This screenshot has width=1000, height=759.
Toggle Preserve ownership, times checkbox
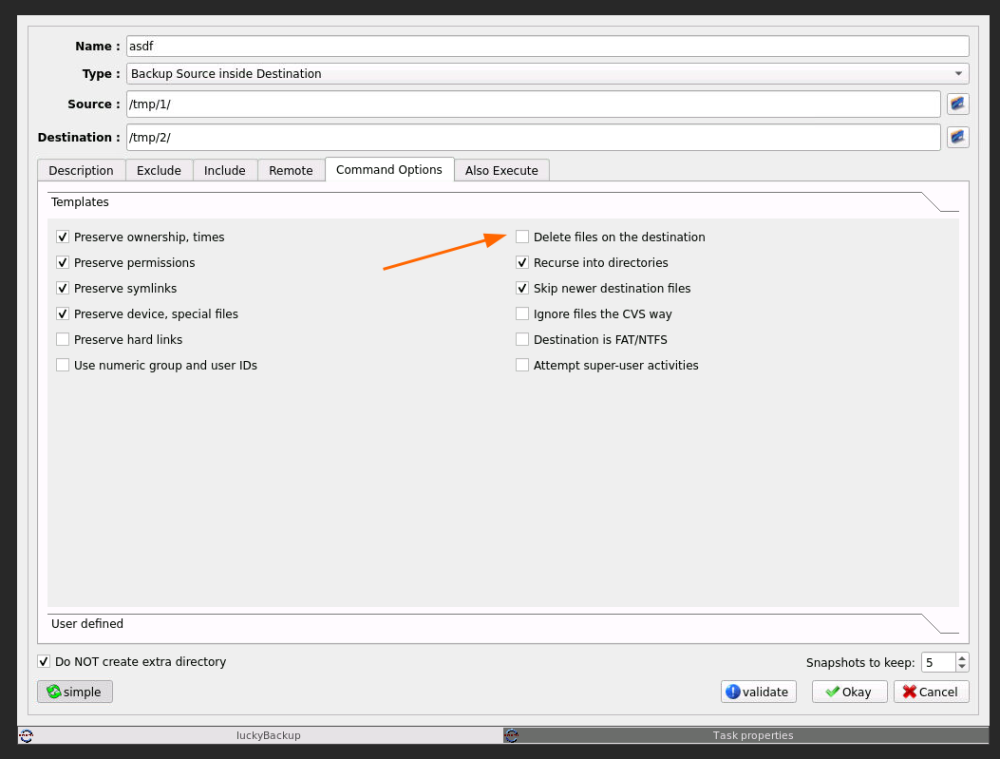coord(62,237)
